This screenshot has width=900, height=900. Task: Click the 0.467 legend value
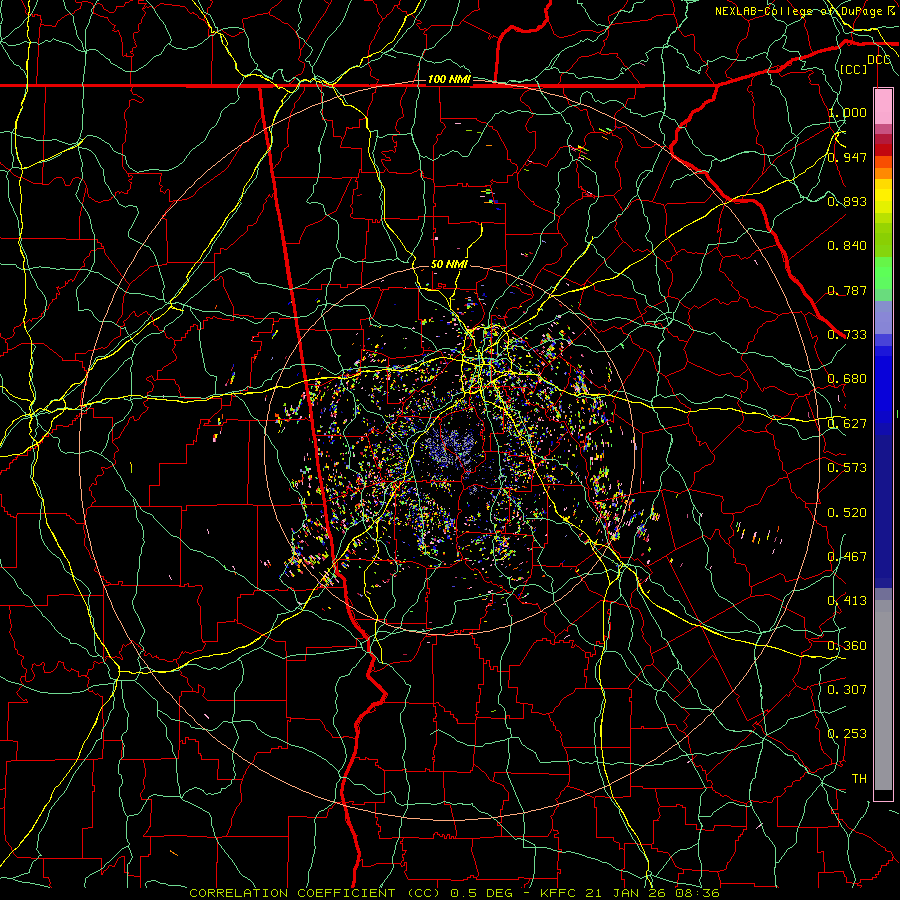(847, 557)
